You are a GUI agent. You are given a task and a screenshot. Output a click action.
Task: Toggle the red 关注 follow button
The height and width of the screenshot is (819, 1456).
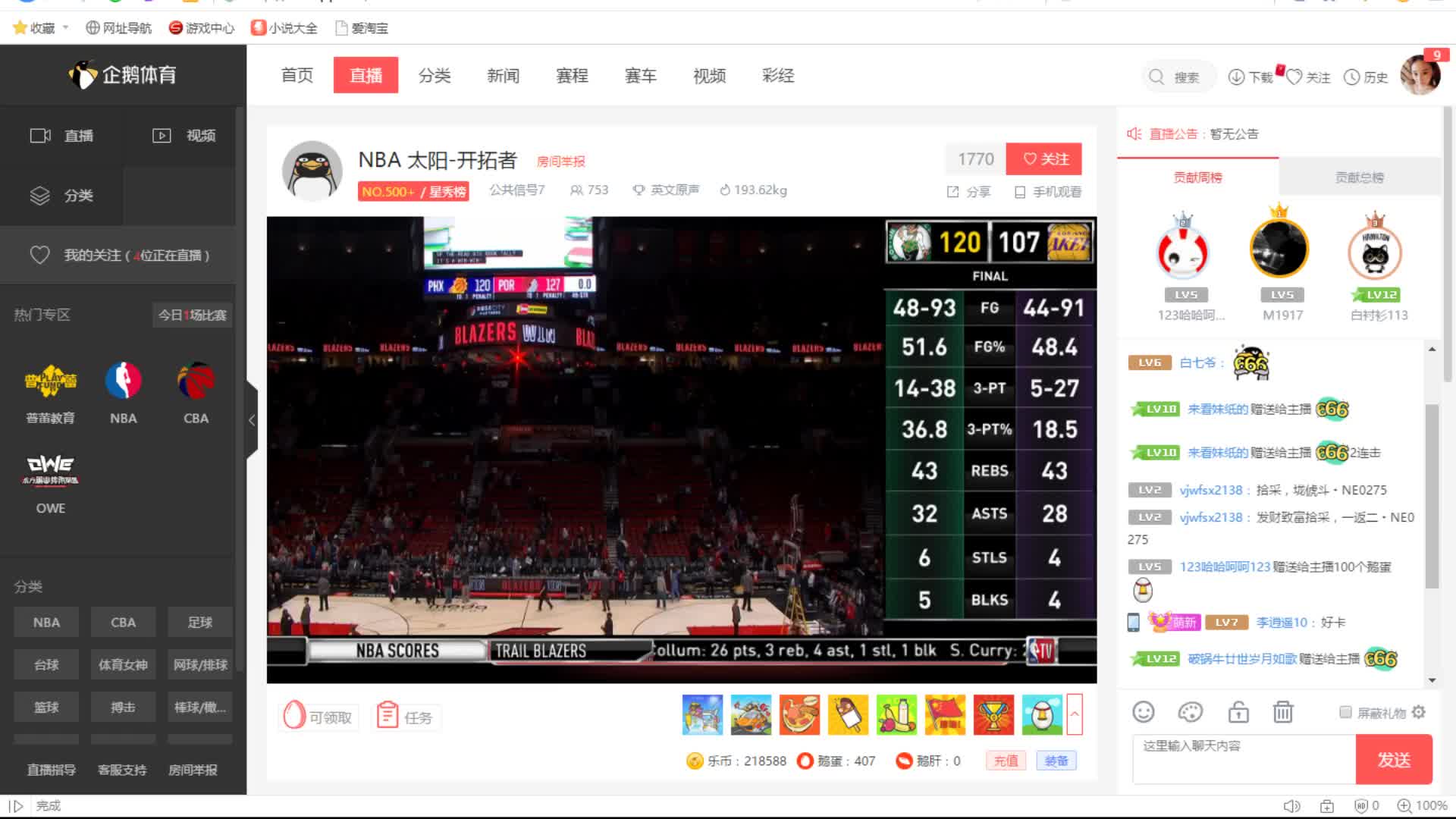[1044, 158]
